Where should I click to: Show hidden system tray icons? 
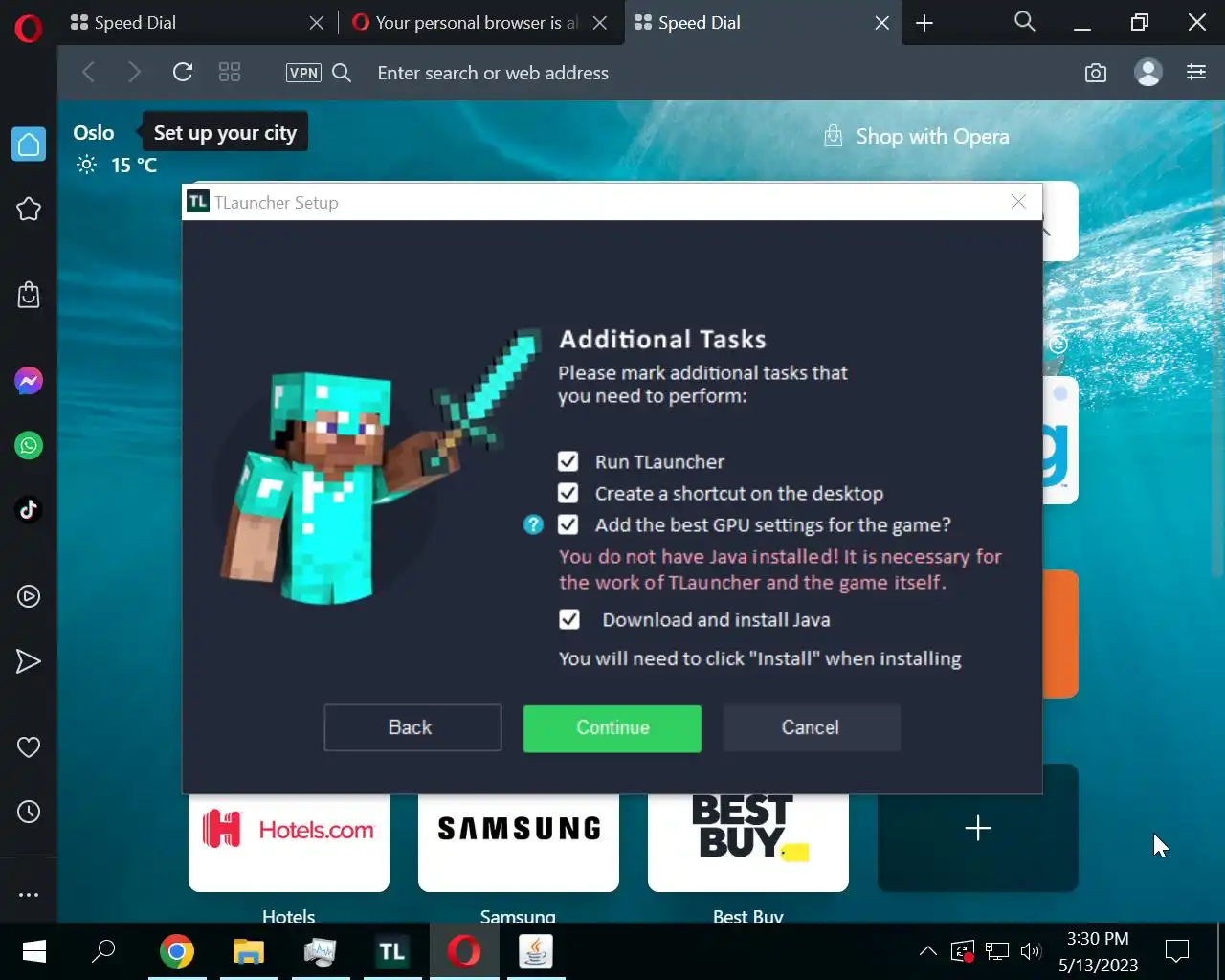tap(927, 951)
